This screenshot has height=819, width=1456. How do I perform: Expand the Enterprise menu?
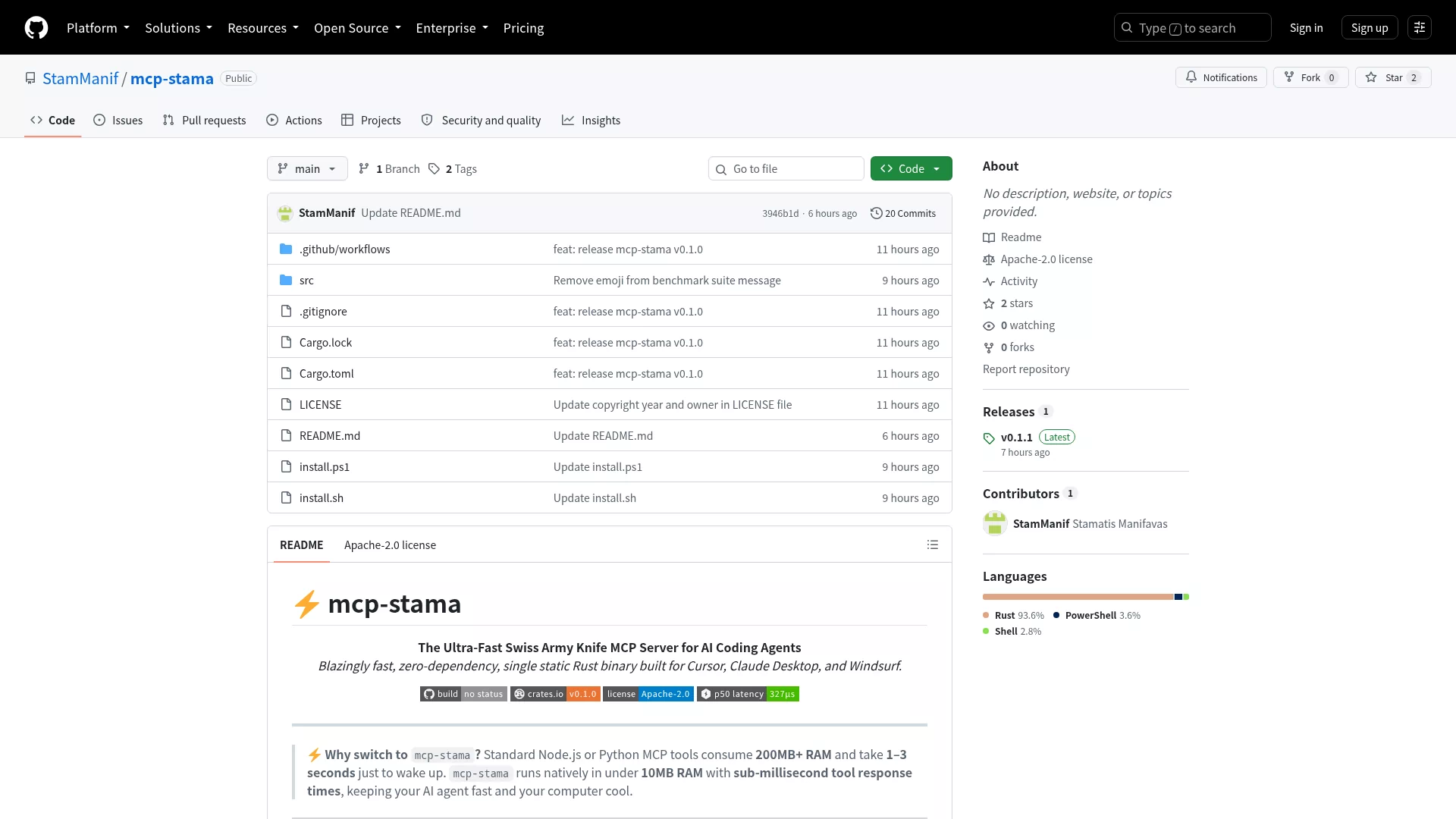(x=452, y=27)
